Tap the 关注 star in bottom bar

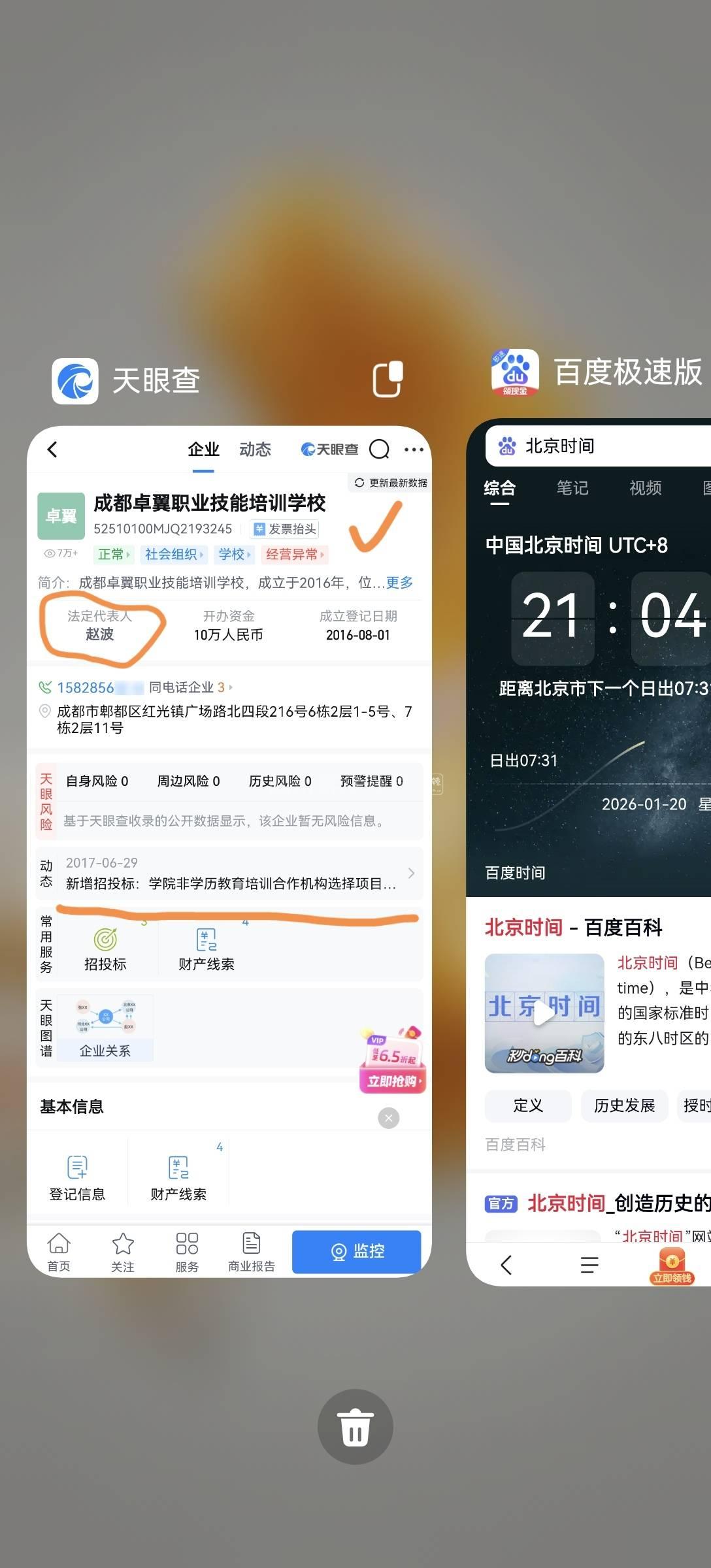[x=123, y=1252]
